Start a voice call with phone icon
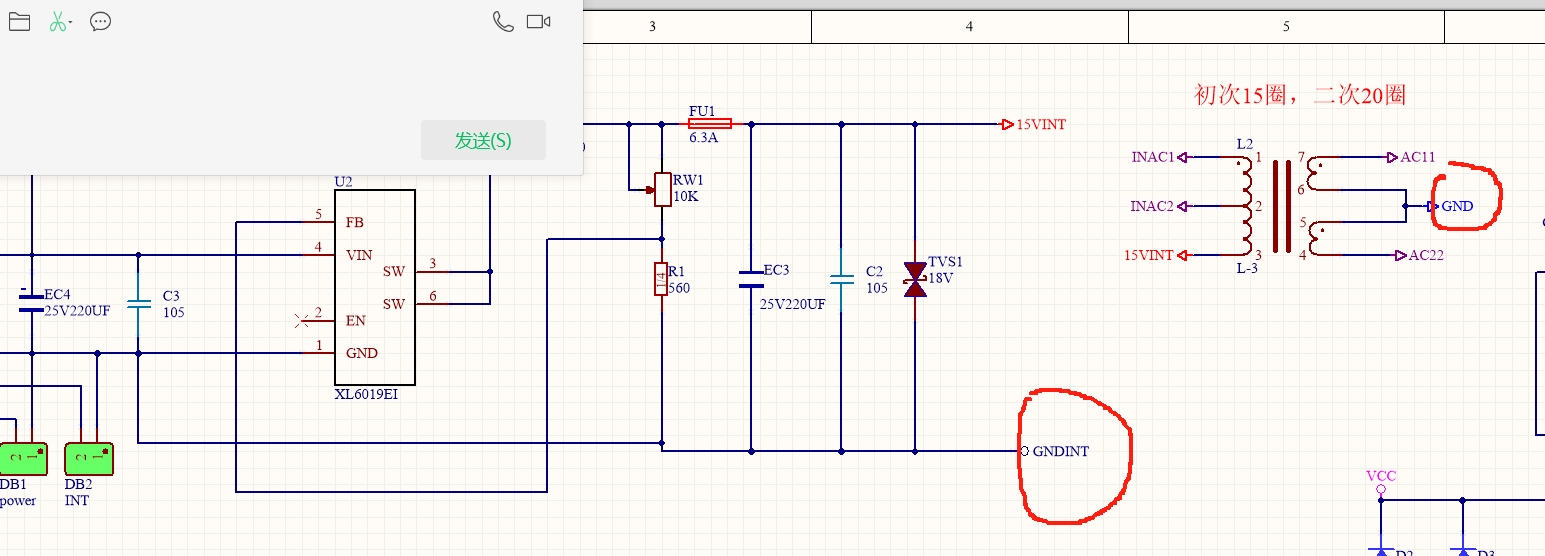The image size is (1545, 556). coord(503,21)
